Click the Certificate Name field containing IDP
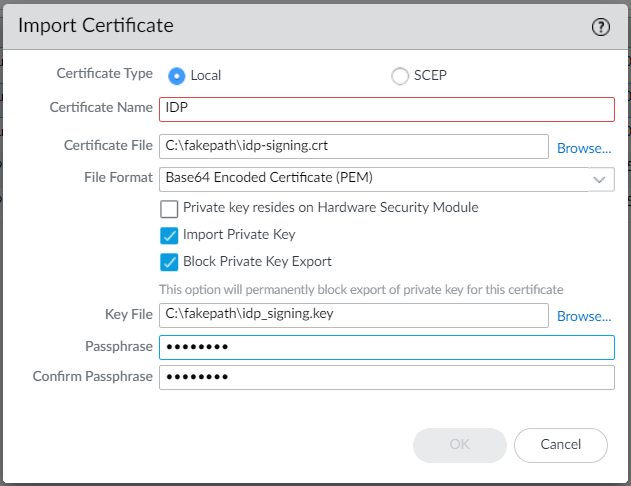Viewport: 631px width, 486px height. (386, 109)
